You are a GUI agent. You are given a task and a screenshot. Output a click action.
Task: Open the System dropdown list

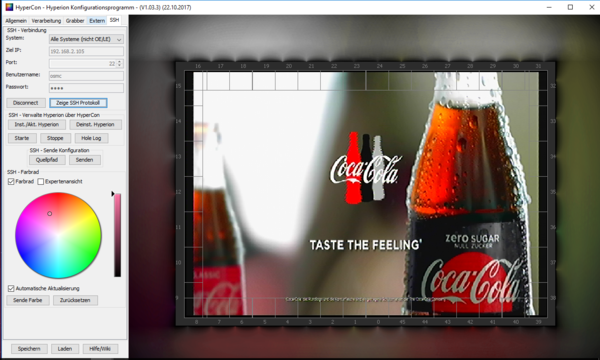(86, 39)
